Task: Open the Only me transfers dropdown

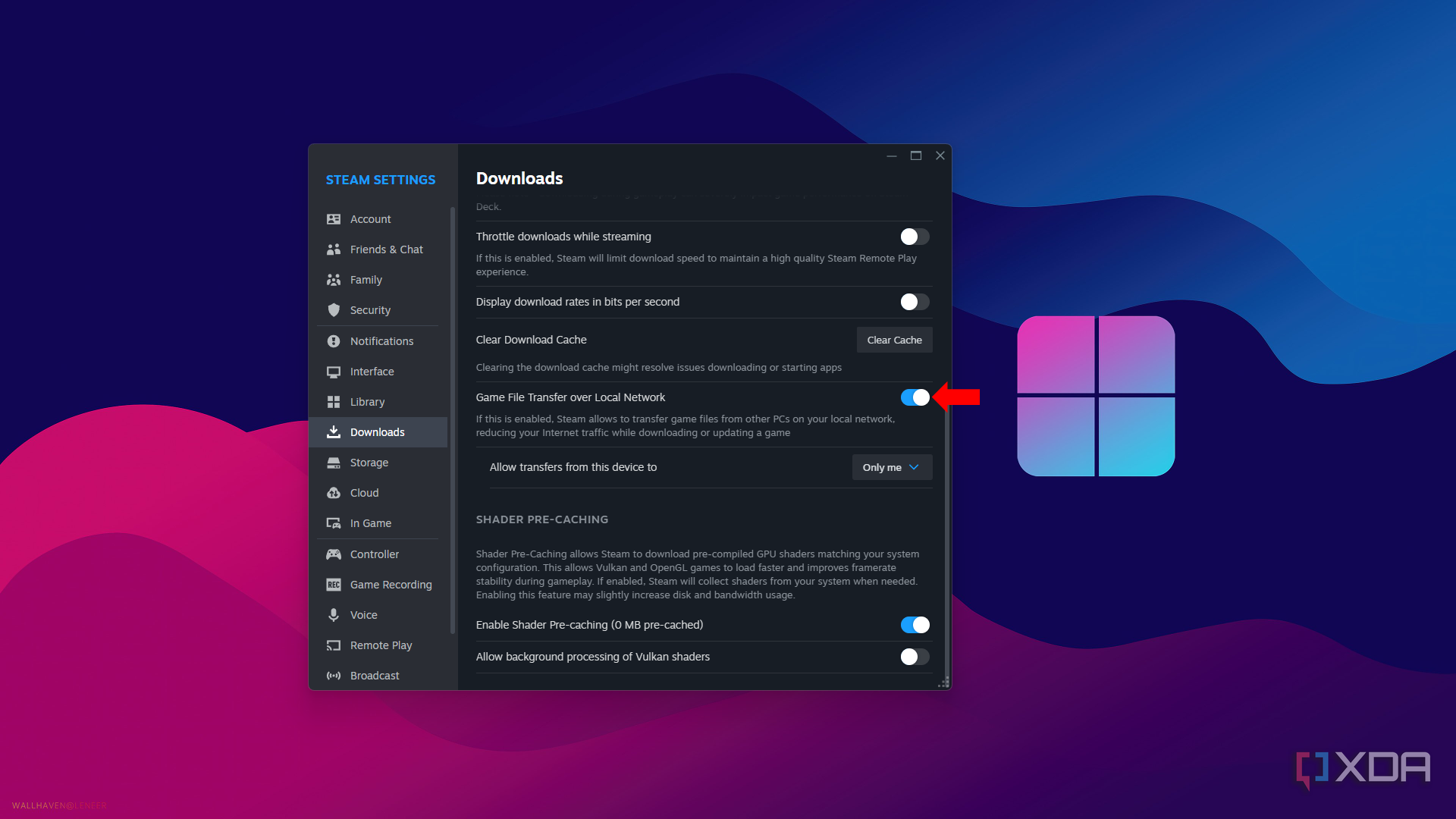Action: [x=892, y=467]
